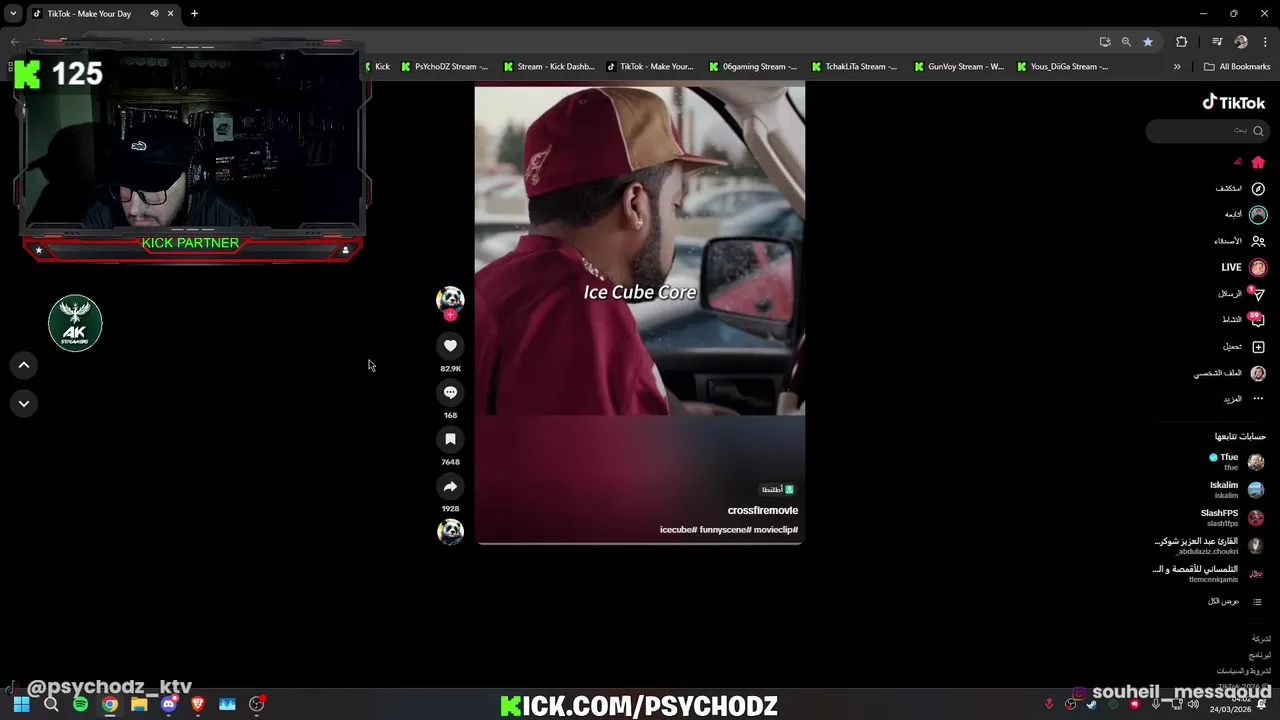Open Windows taskbar search
The width and height of the screenshot is (1280, 720).
click(51, 704)
